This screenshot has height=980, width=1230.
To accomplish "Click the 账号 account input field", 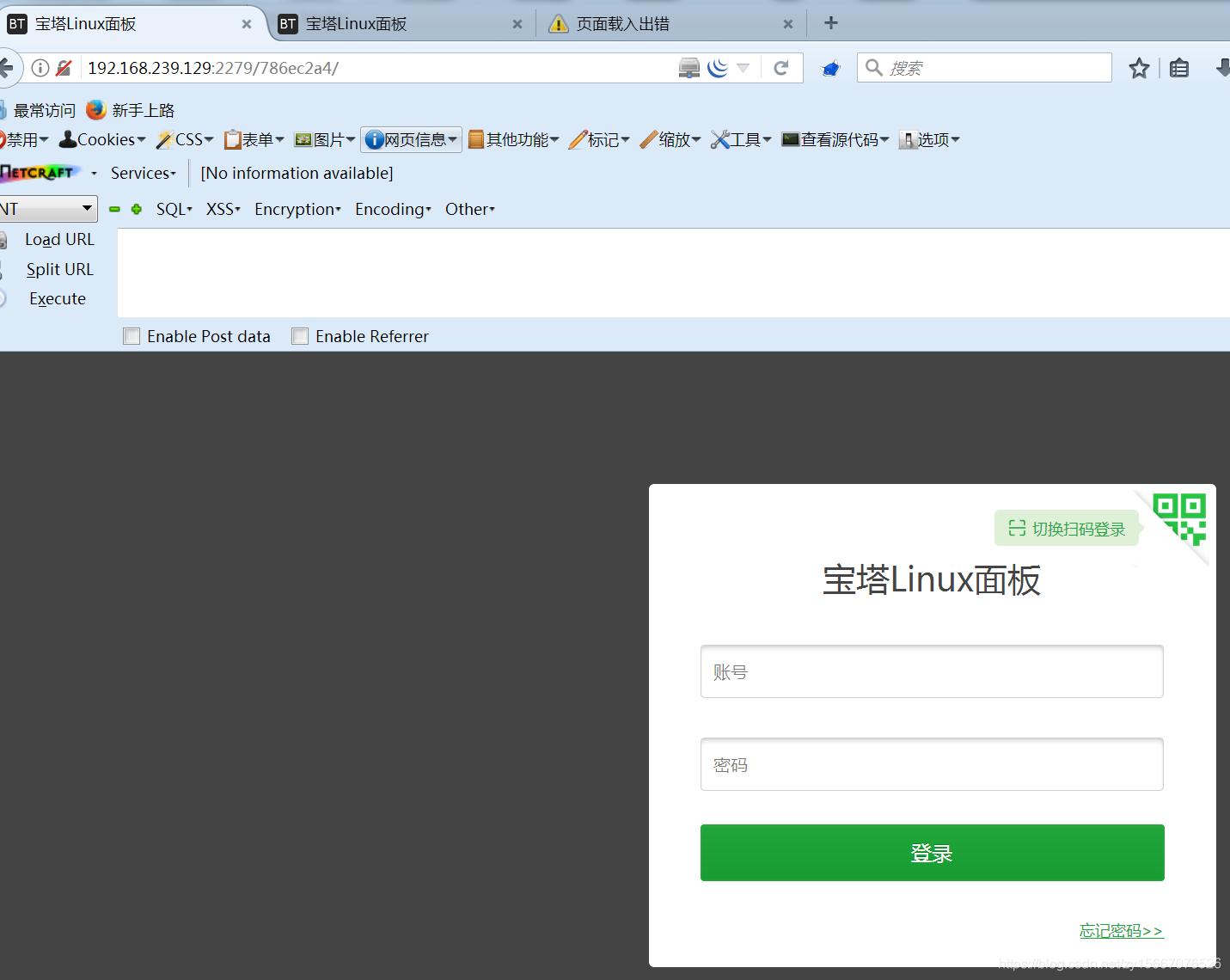I will pos(932,671).
